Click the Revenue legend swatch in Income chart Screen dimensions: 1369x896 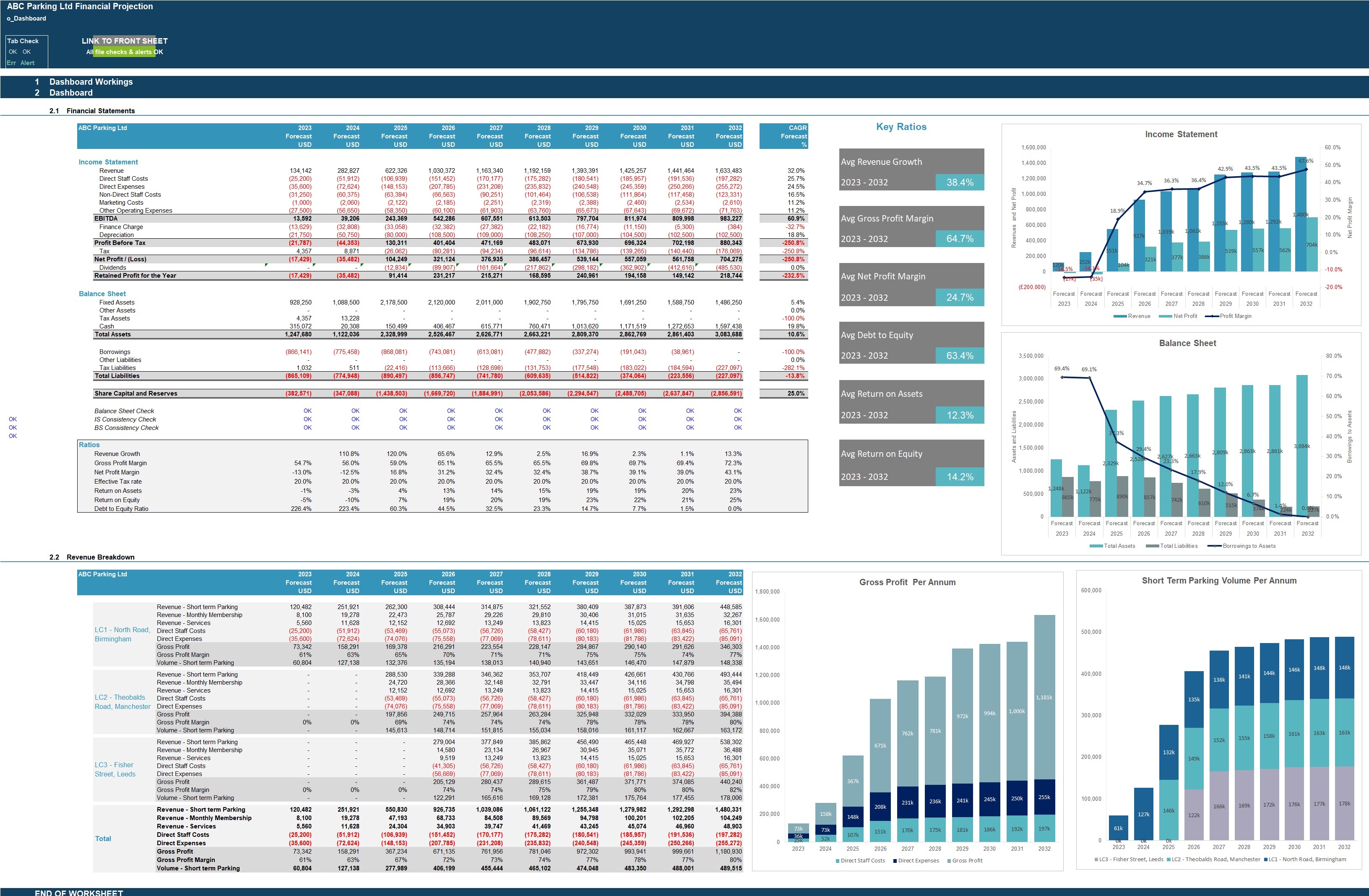(1120, 316)
